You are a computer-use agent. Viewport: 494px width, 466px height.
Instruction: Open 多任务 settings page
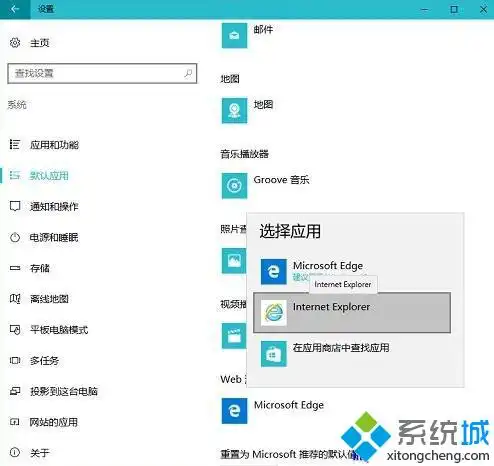pos(44,361)
